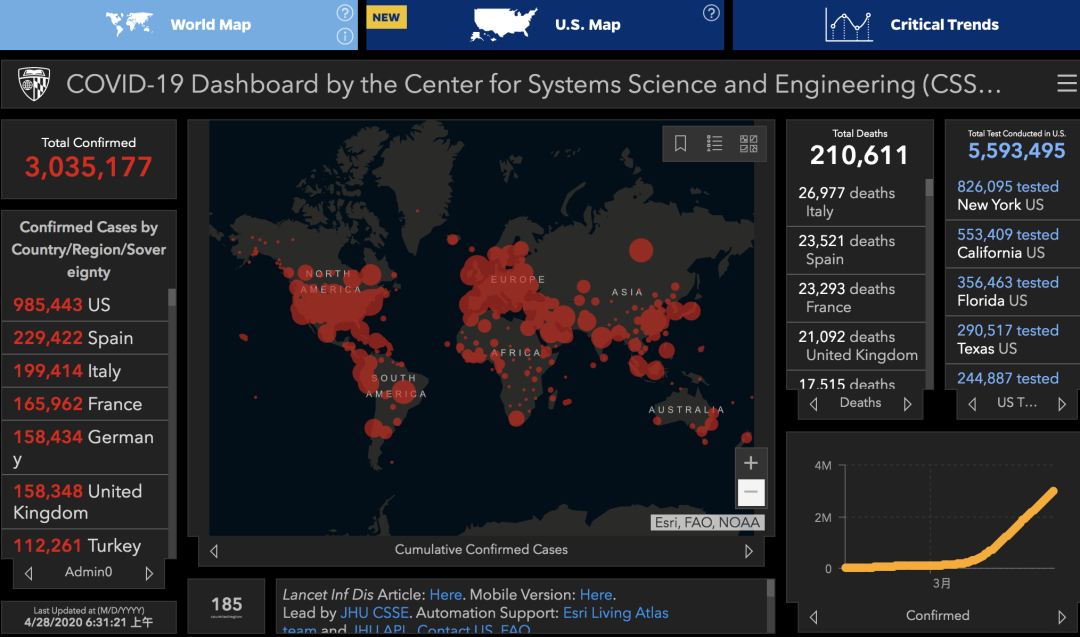Open the map legend list icon
The width and height of the screenshot is (1080, 637).
[714, 144]
